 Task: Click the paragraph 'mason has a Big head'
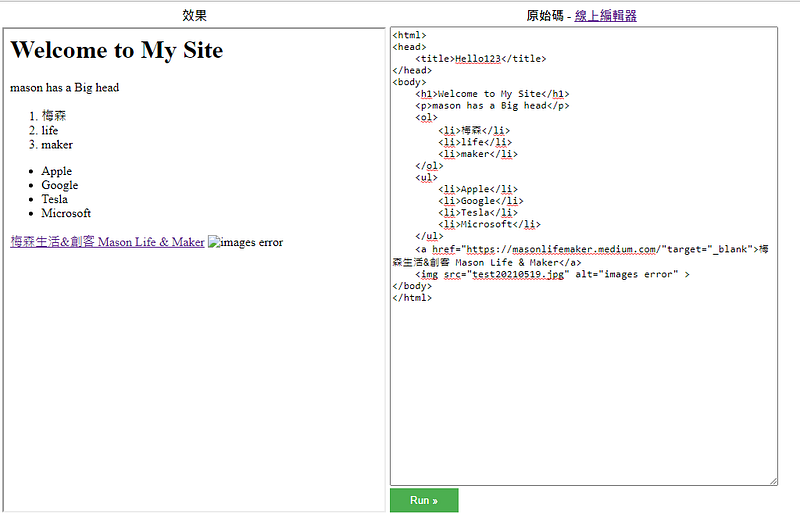tap(65, 88)
